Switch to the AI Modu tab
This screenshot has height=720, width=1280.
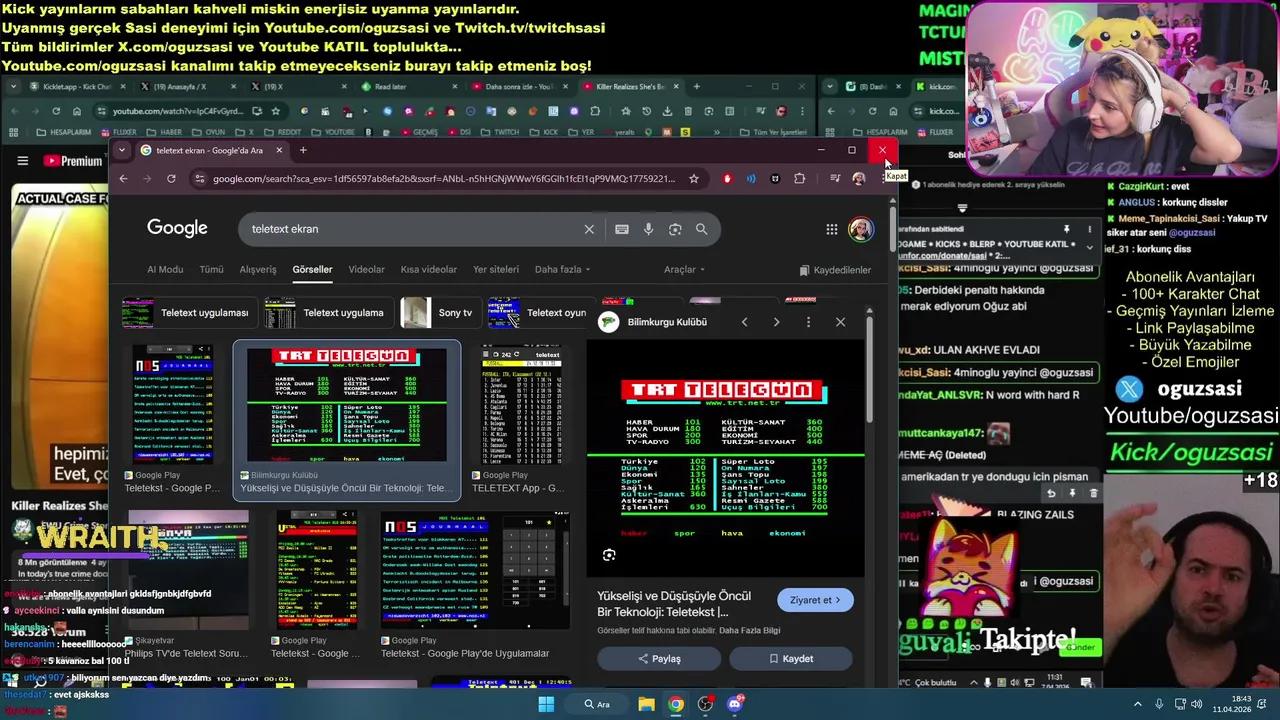[x=165, y=269]
